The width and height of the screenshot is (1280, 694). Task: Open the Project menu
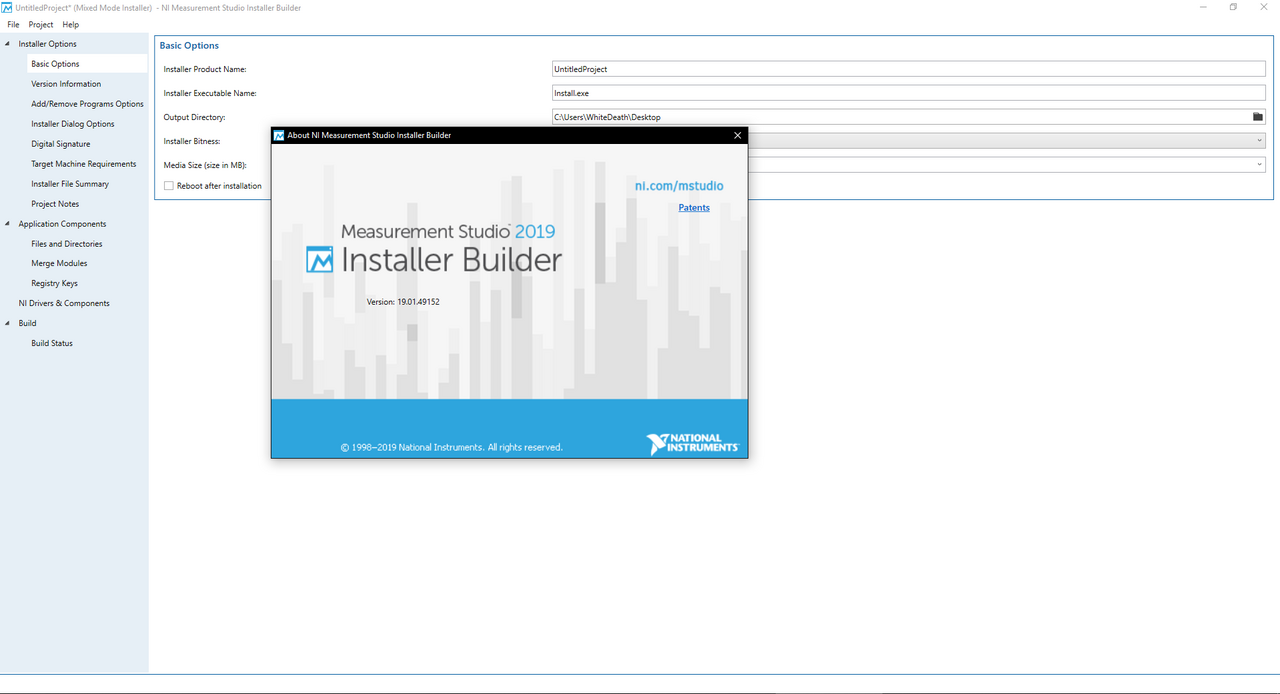(41, 24)
